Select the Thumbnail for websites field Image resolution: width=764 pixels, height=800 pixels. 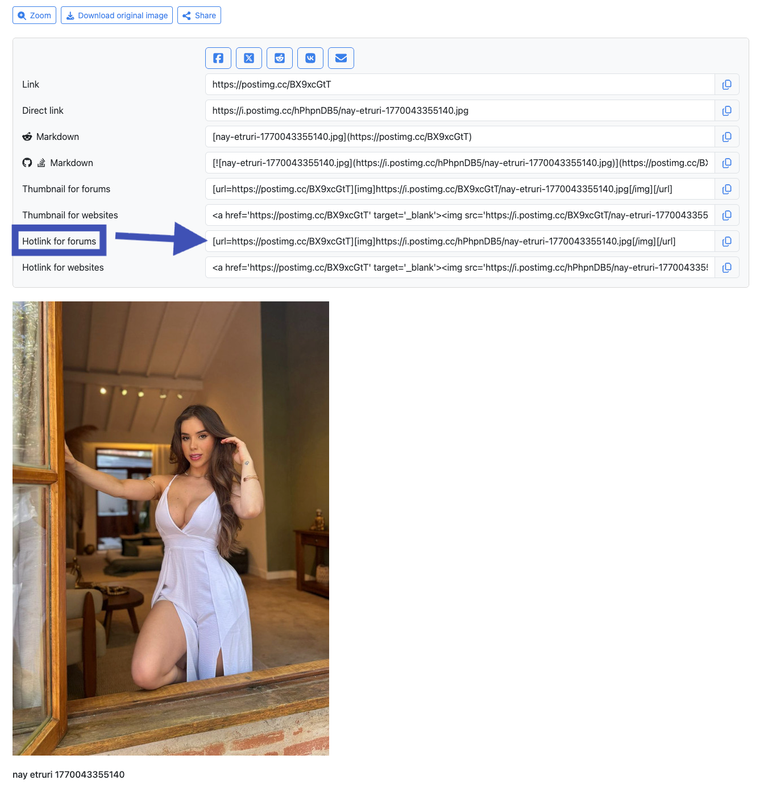pos(460,215)
